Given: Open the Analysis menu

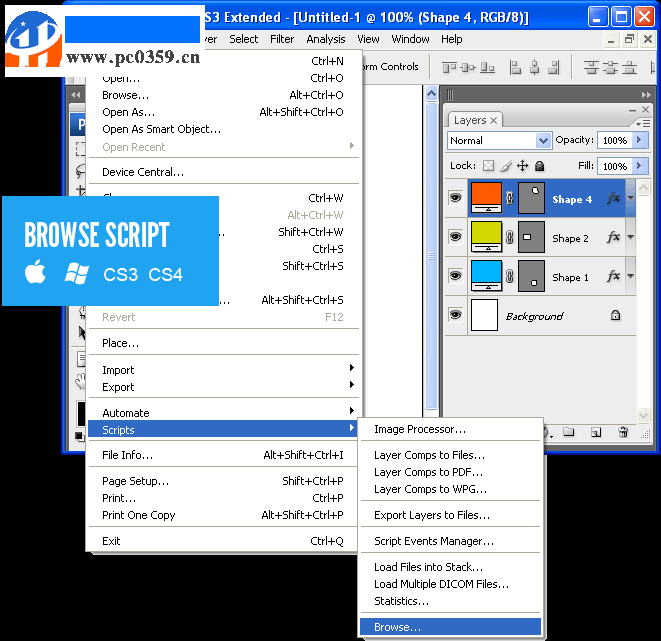Looking at the screenshot, I should pyautogui.click(x=325, y=39).
